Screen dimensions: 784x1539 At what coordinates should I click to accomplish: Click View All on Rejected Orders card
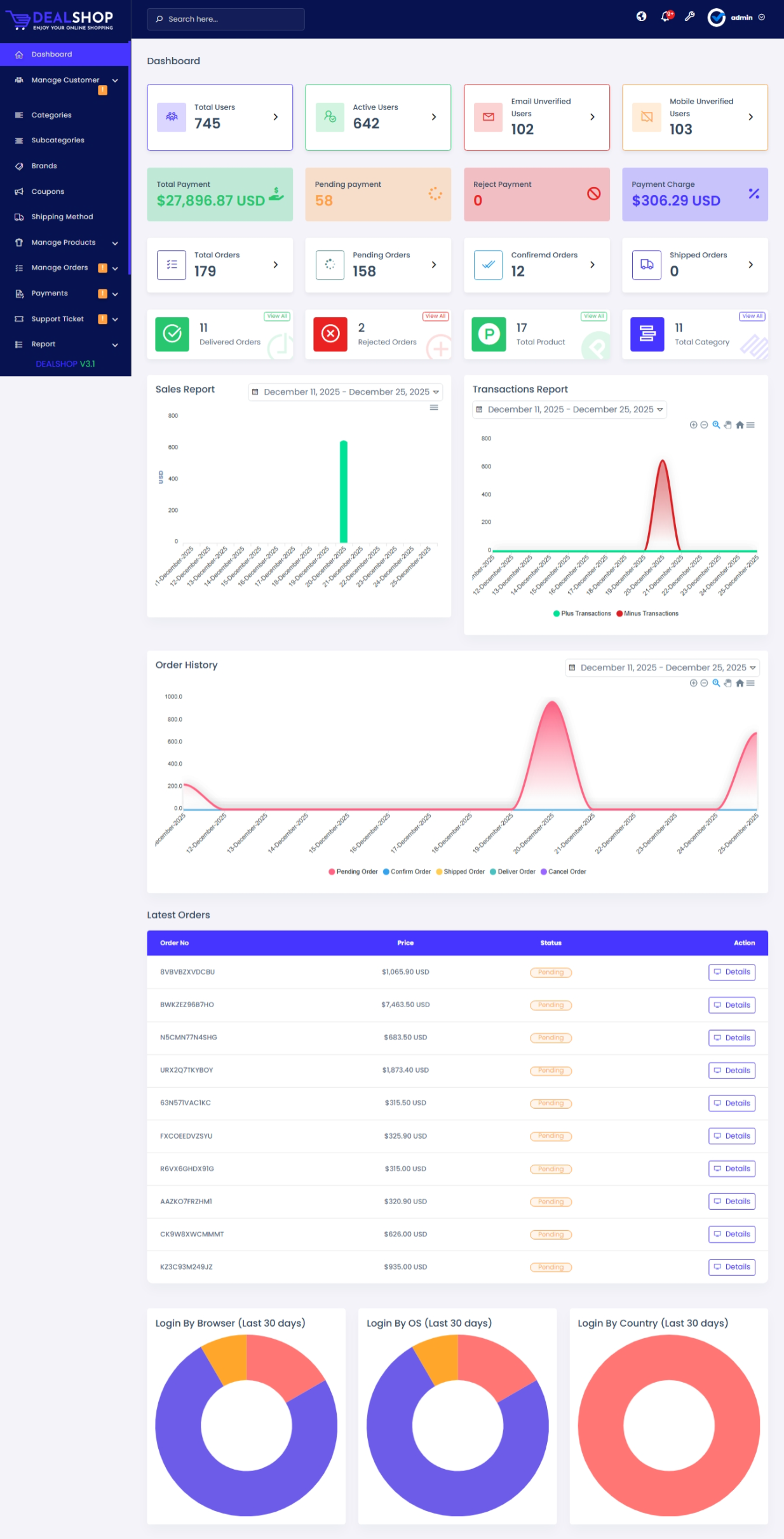click(x=435, y=316)
